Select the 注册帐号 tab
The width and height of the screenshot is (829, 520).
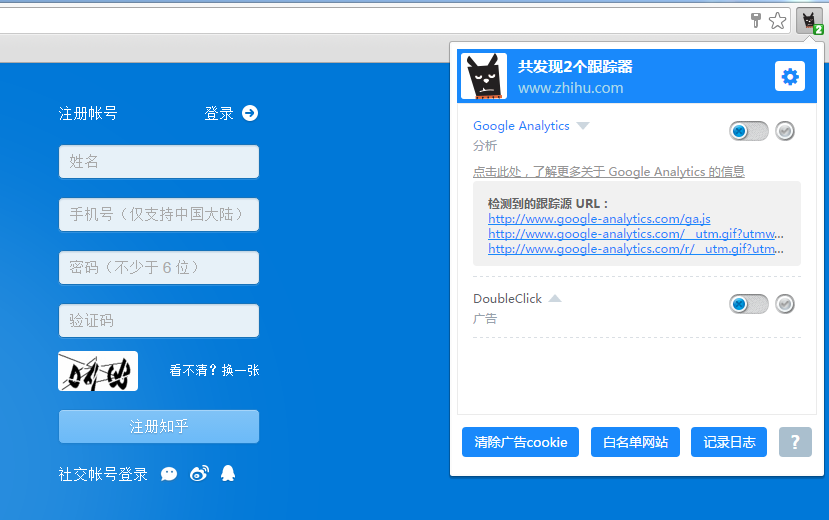click(x=88, y=113)
